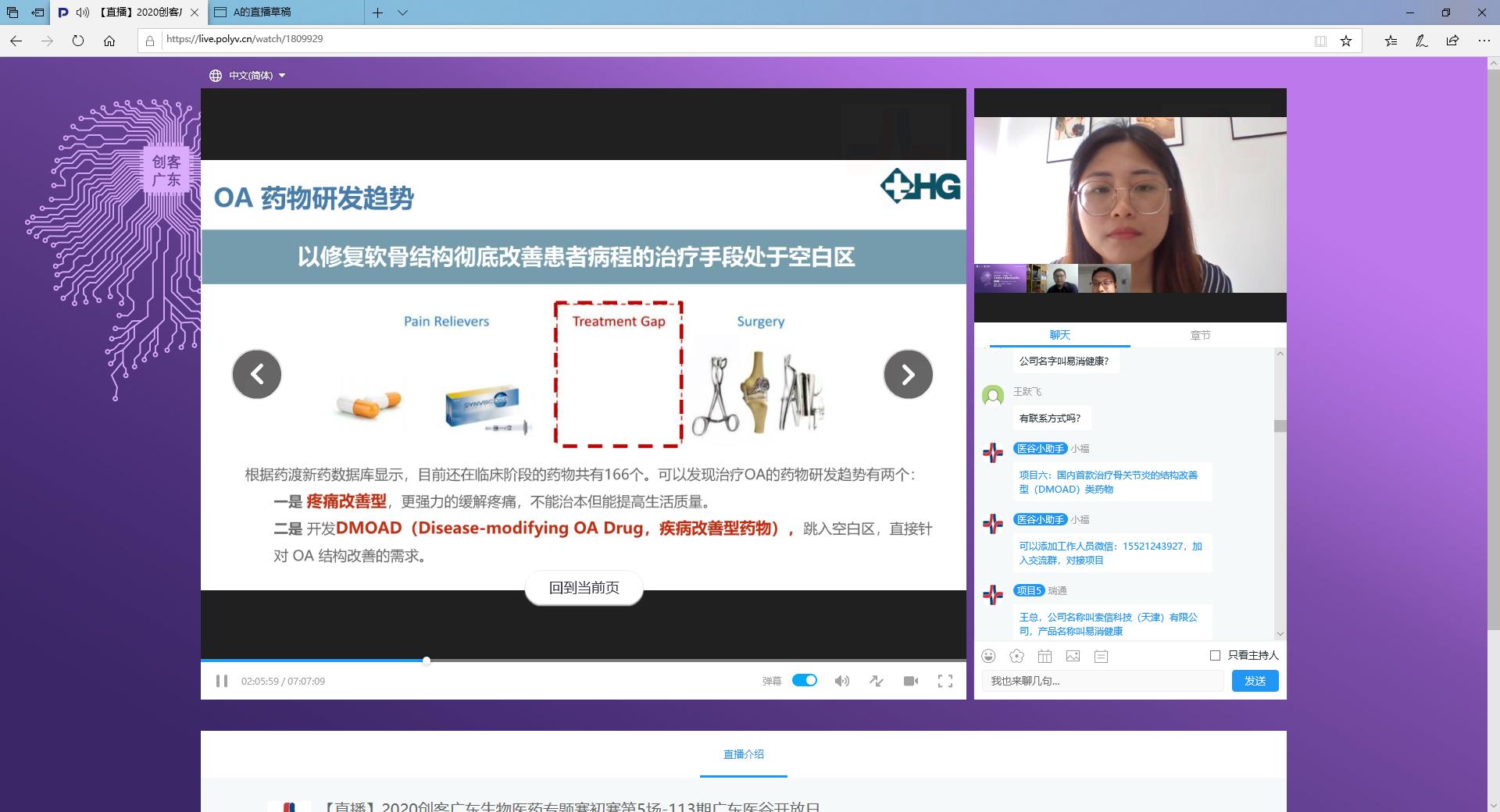Pause the live video playback
Screen dimensions: 1500x812
coord(222,681)
